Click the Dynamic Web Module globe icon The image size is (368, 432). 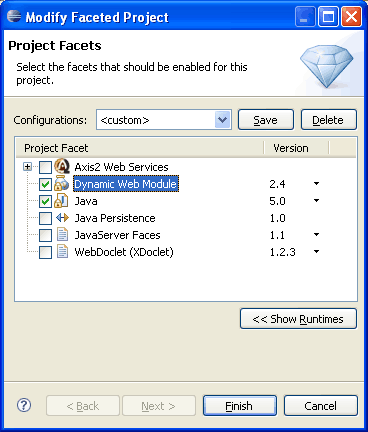click(x=62, y=184)
